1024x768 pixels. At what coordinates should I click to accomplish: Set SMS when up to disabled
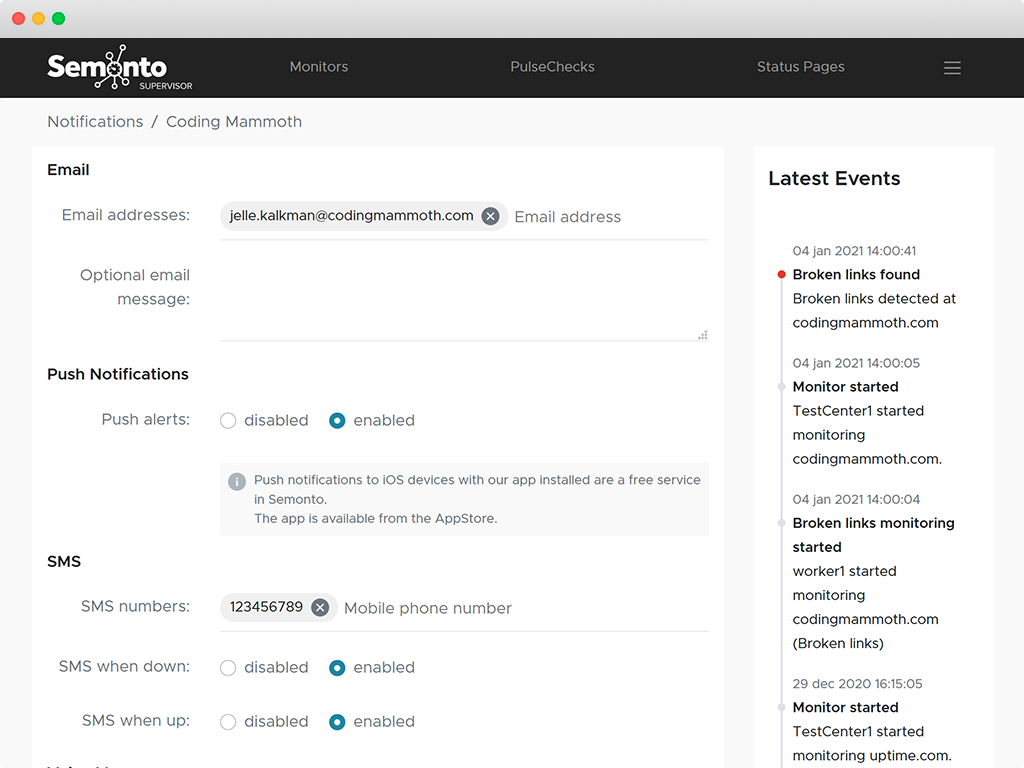point(228,722)
